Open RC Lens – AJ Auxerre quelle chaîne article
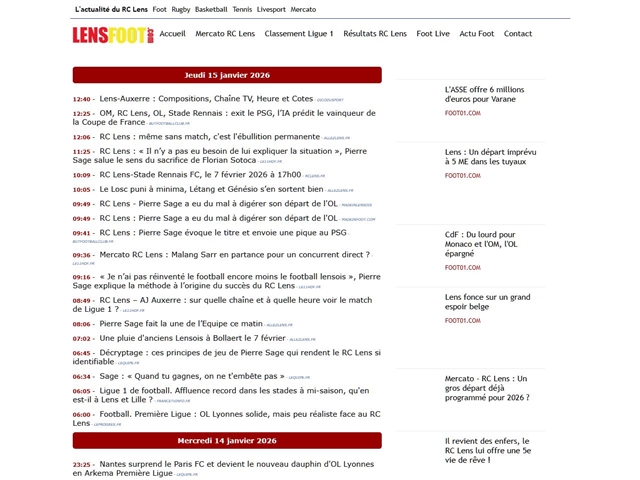The height and width of the screenshot is (480, 640). 222,304
